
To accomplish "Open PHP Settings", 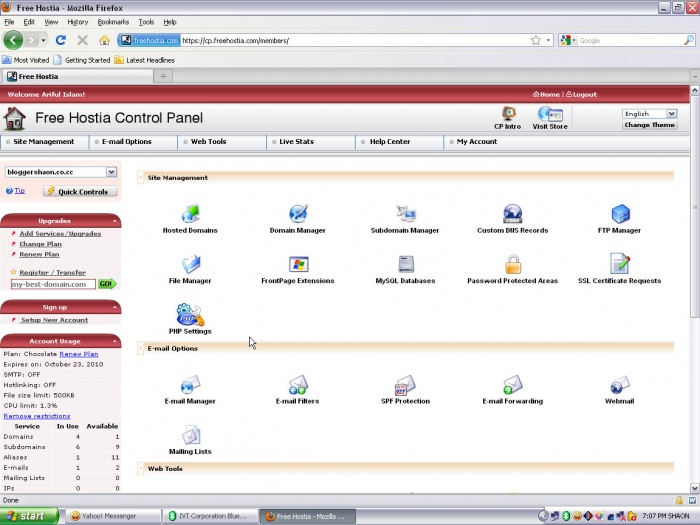I will click(190, 315).
